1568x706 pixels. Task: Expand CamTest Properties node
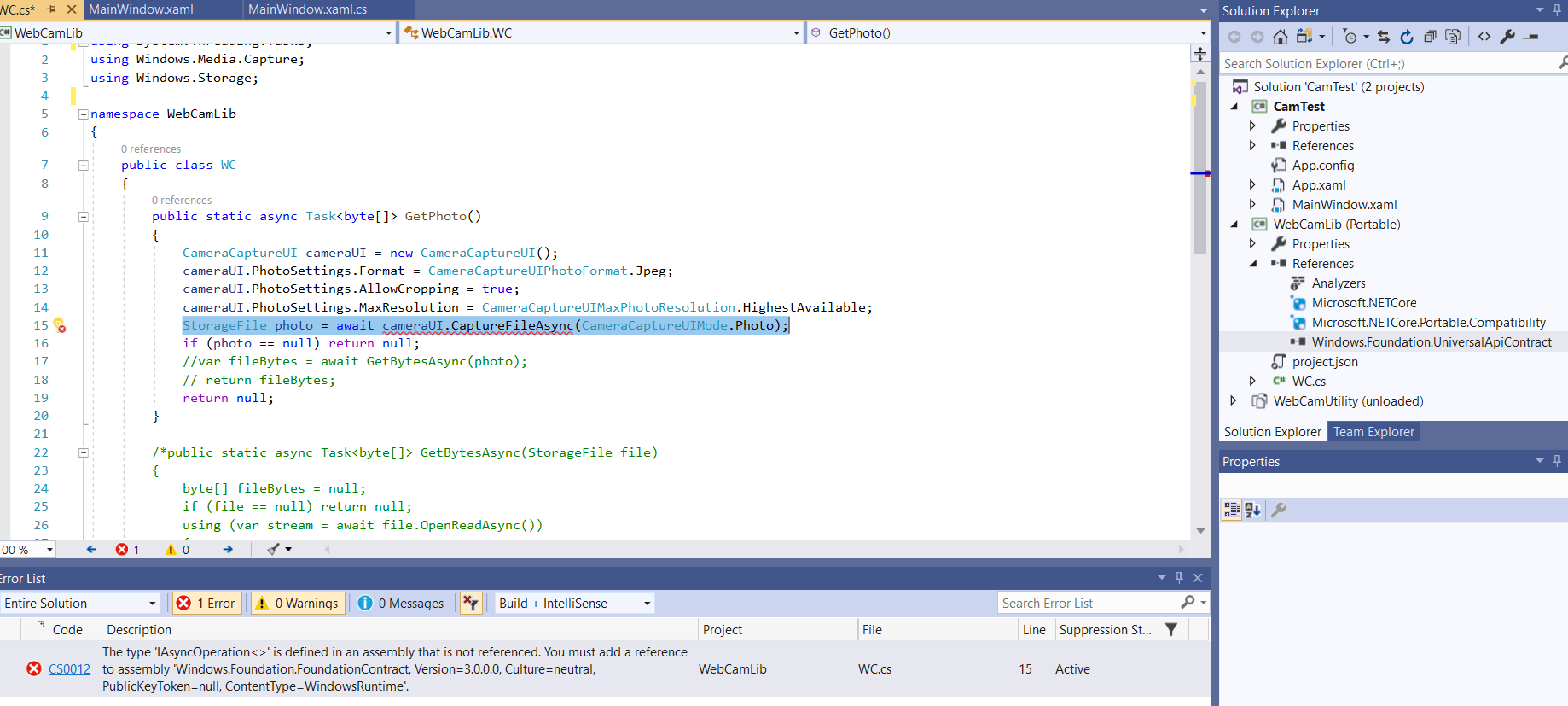[1252, 126]
